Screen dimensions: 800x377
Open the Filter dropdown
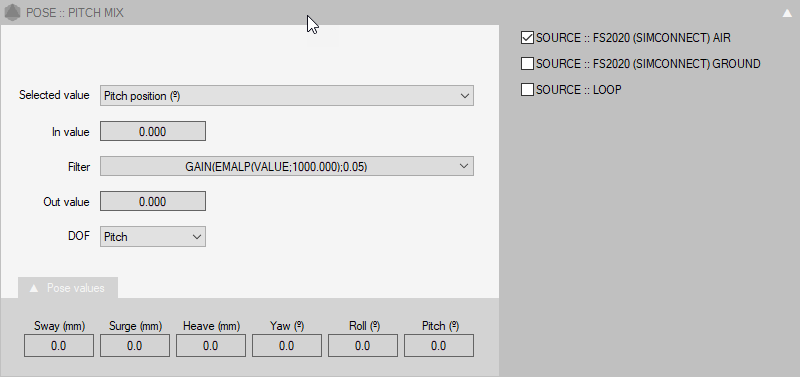pyautogui.click(x=287, y=166)
